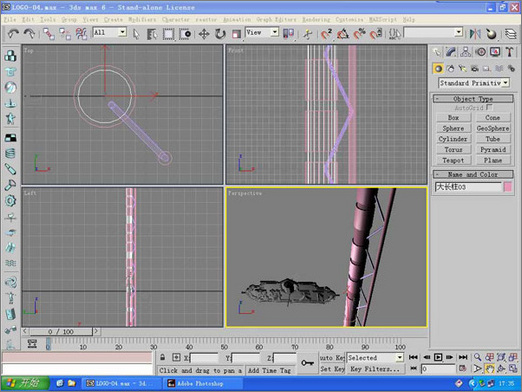522x392 pixels.
Task: Click the Teapot primitive button
Action: tap(453, 160)
